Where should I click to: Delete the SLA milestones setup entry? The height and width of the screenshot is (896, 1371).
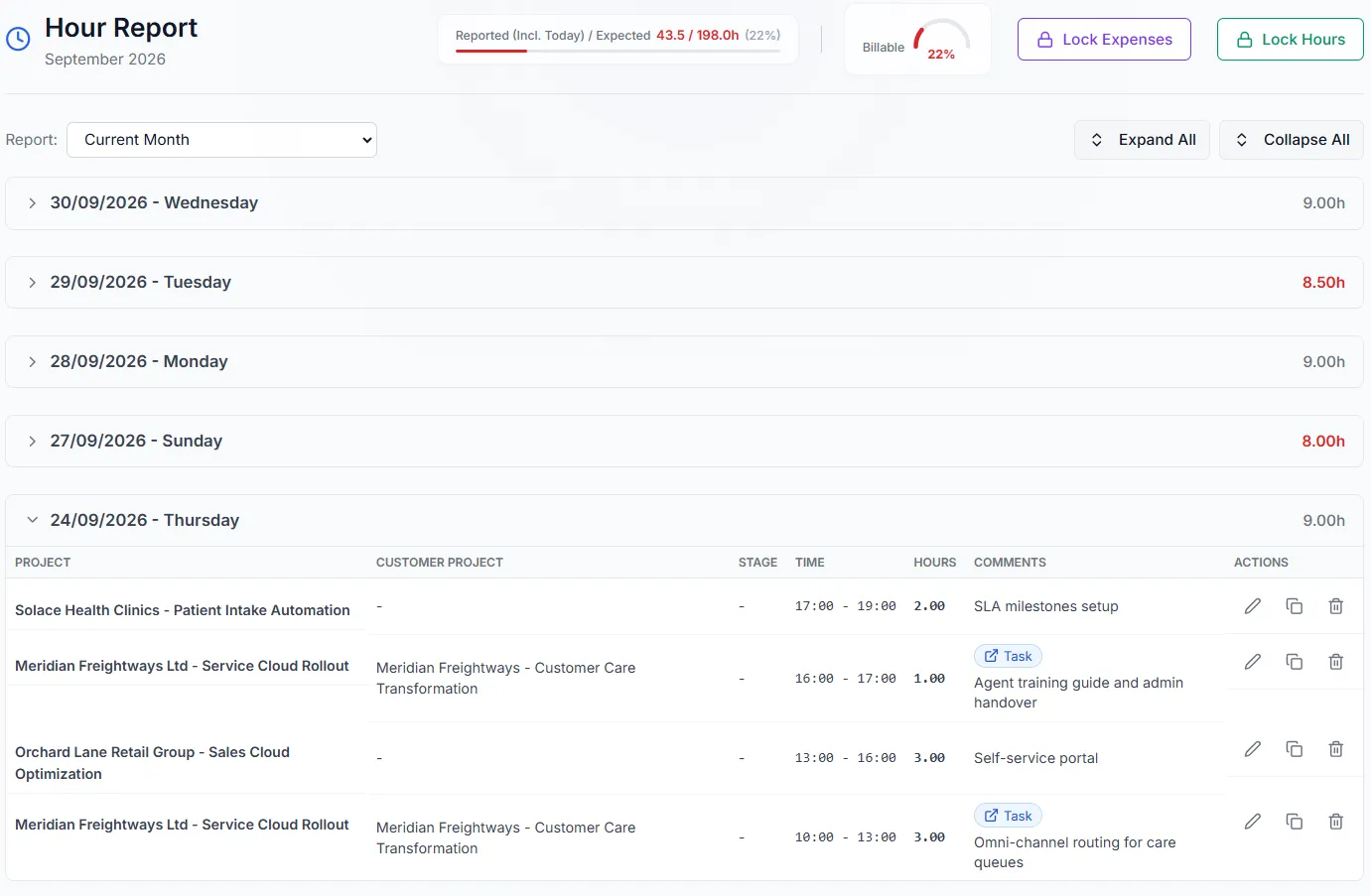[x=1336, y=606]
